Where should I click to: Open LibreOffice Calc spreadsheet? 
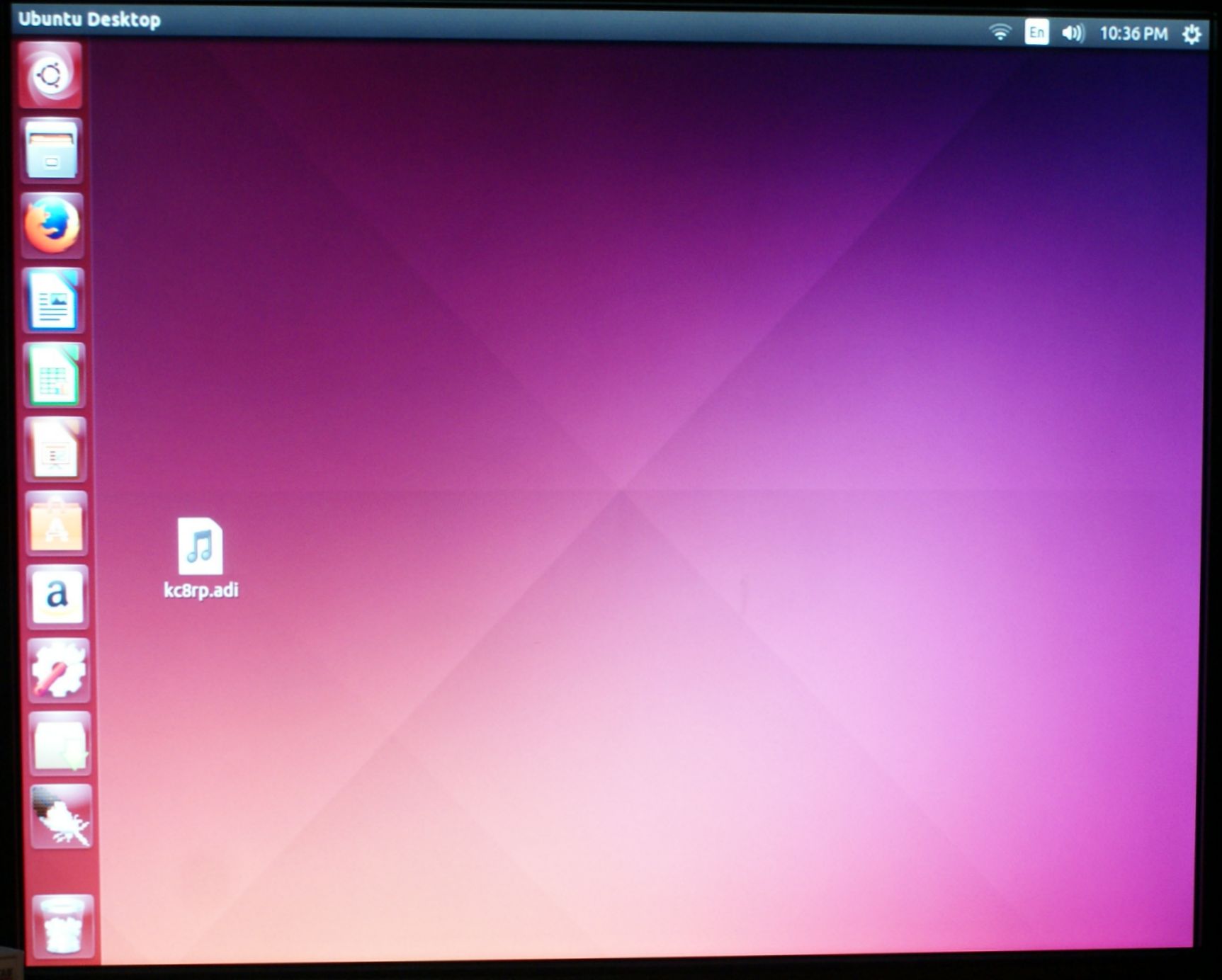point(55,375)
